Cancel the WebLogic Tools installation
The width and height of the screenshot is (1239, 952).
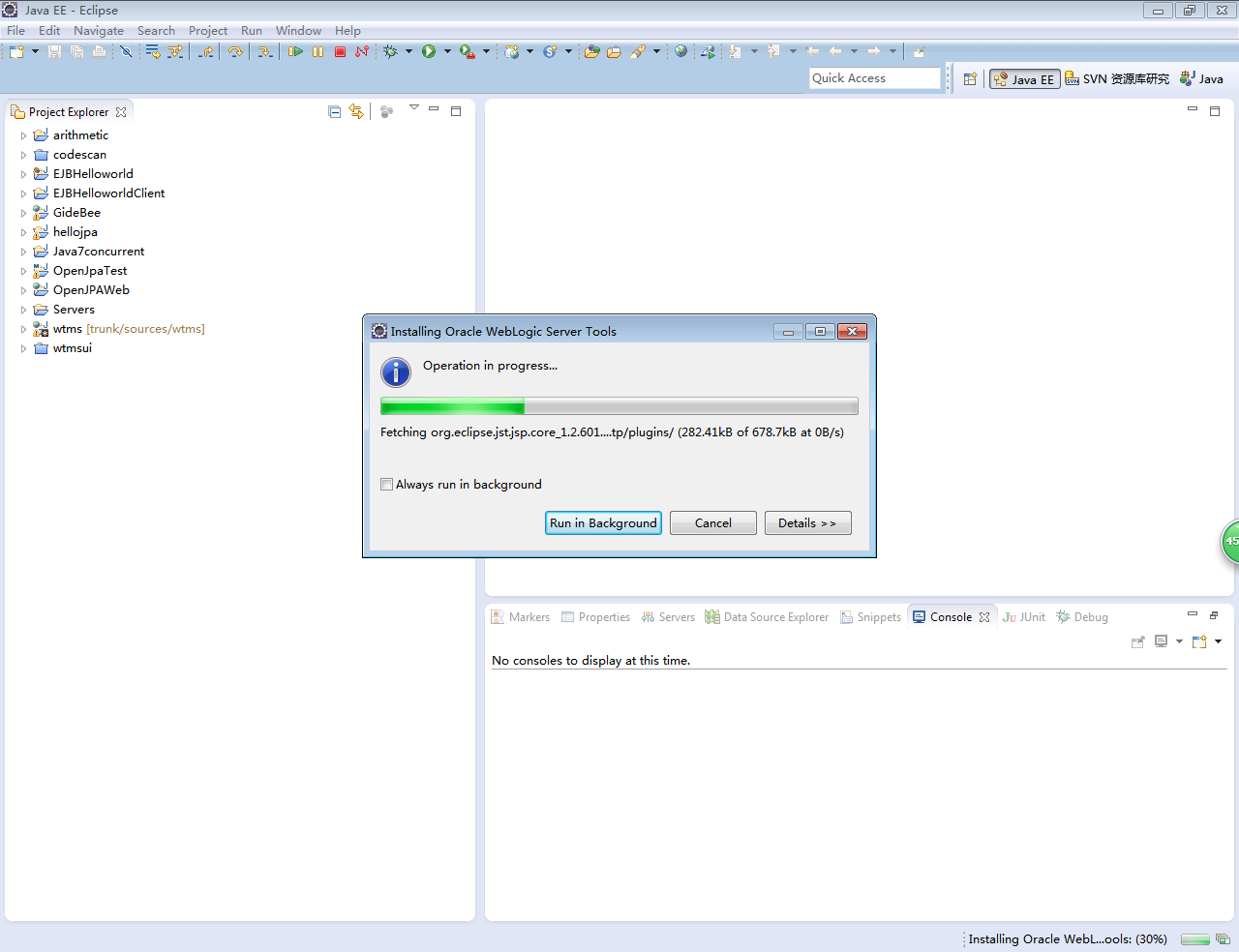[713, 523]
